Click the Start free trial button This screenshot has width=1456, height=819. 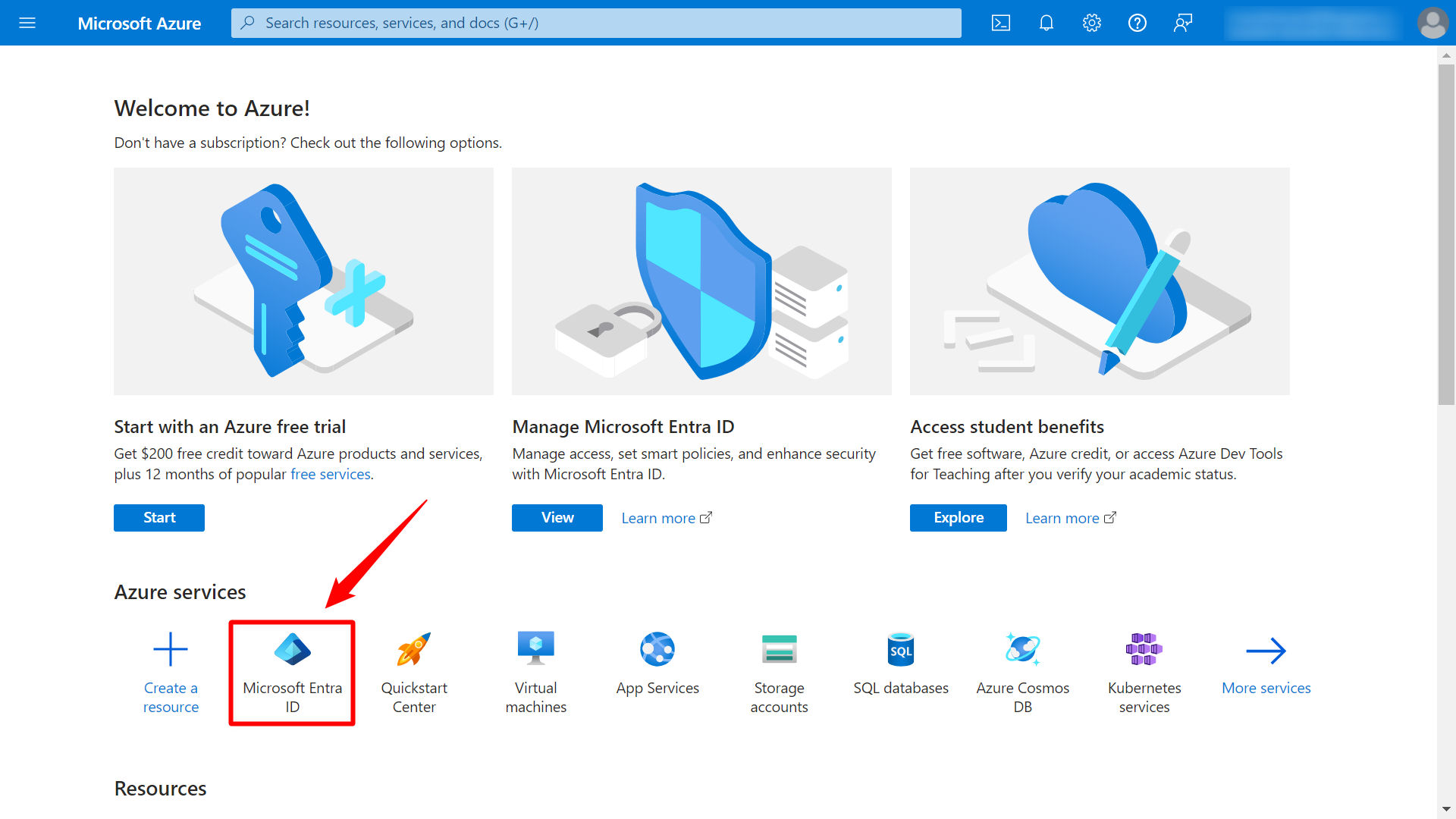pyautogui.click(x=159, y=518)
